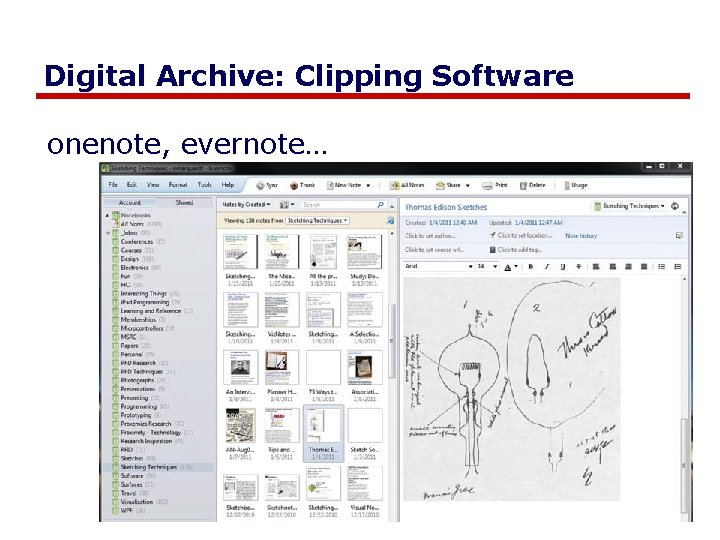This screenshot has height=540, width=720.
Task: Click in the note Search field
Action: [338, 205]
